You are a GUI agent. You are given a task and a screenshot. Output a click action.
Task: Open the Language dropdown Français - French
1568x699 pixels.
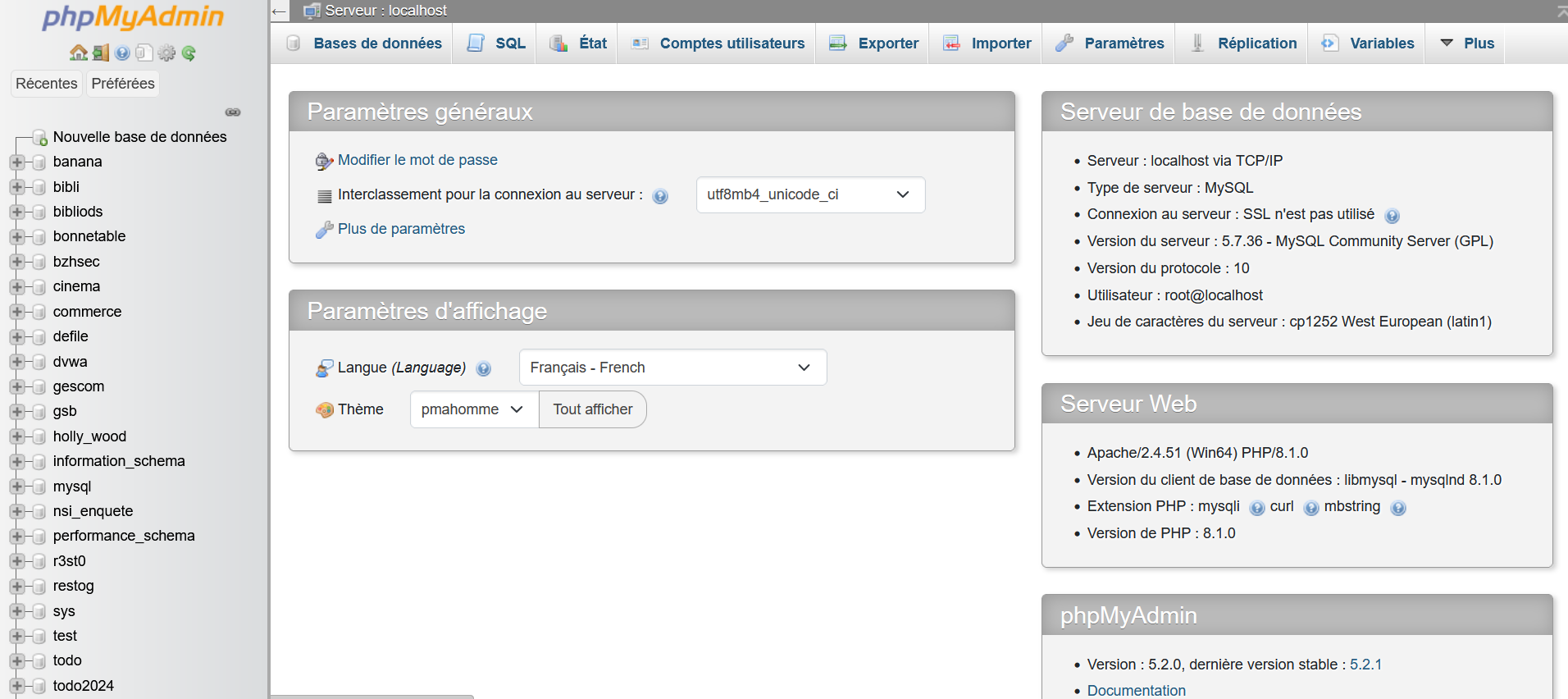(672, 368)
